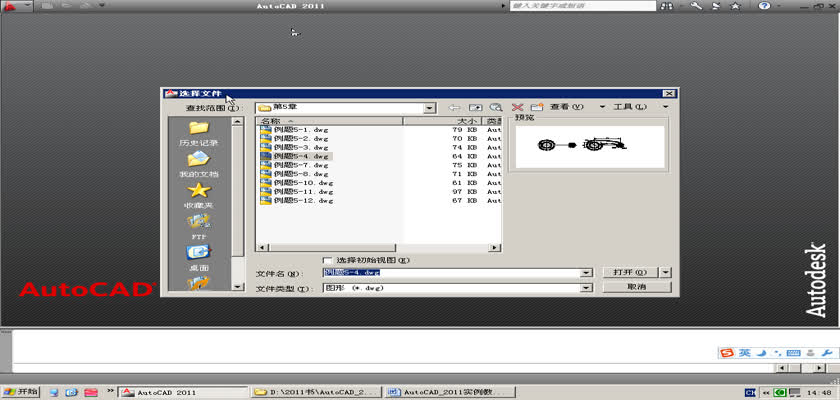This screenshot has height=400, width=840.
Task: Click the search binoculars icon in title bar
Action: click(667, 6)
